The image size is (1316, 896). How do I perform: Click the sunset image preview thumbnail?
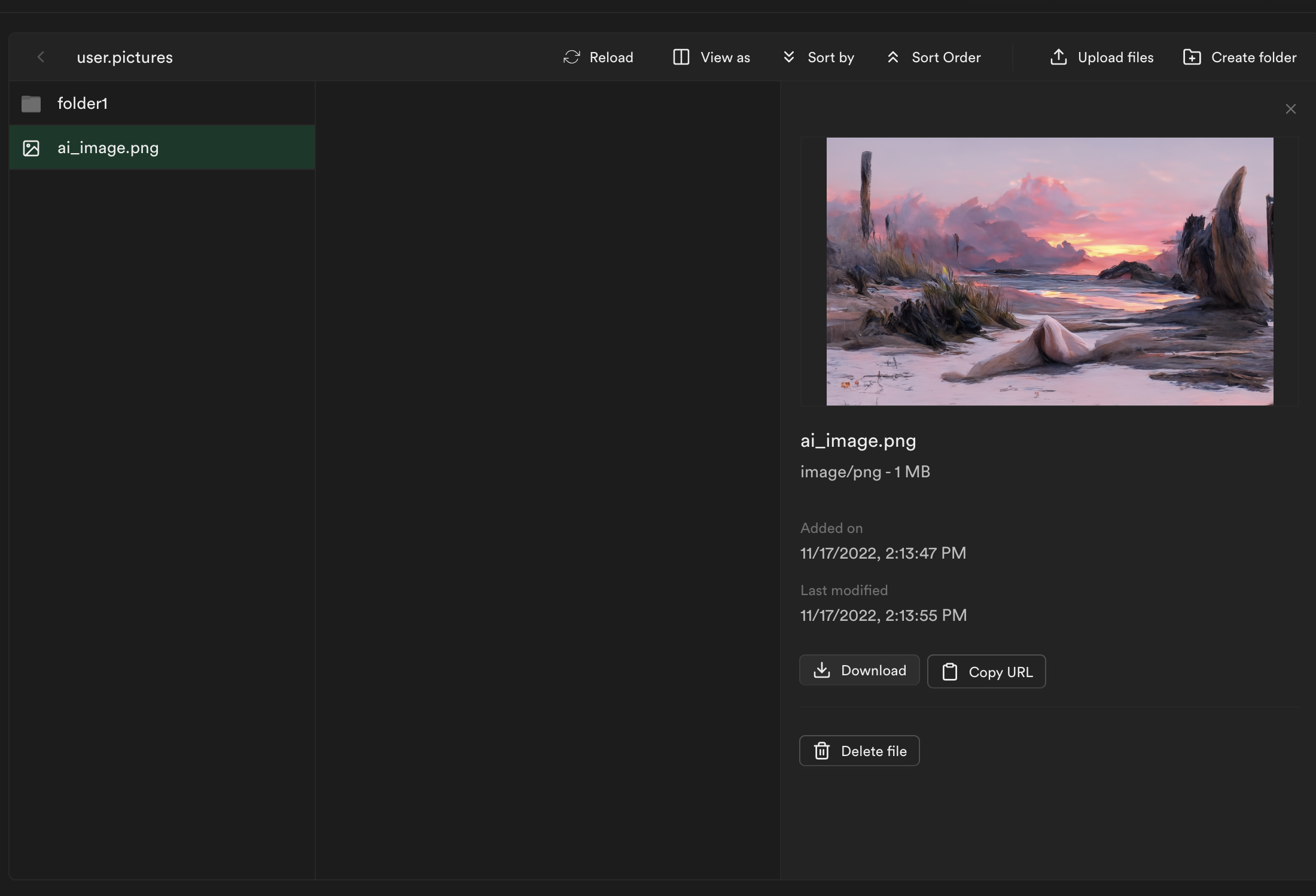(x=1050, y=272)
